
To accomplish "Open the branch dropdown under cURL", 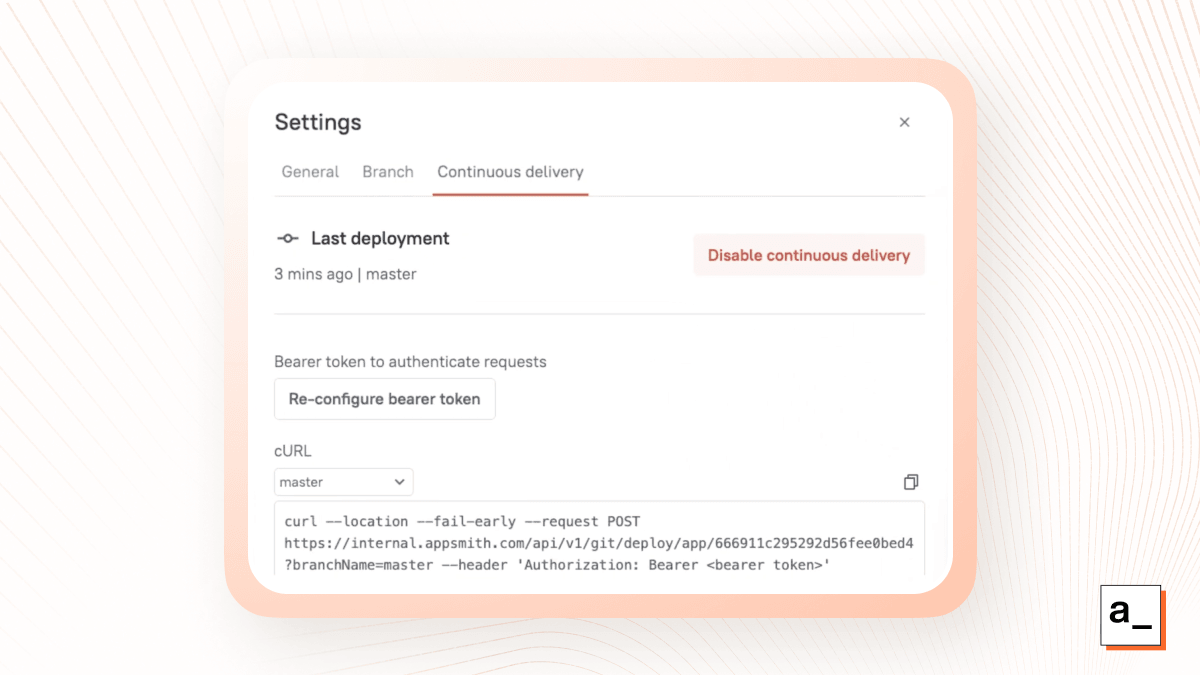I will click(343, 481).
